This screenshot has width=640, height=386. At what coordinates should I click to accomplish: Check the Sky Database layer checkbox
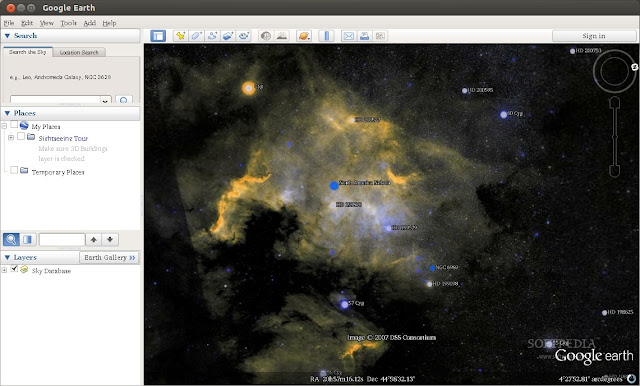[x=14, y=268]
